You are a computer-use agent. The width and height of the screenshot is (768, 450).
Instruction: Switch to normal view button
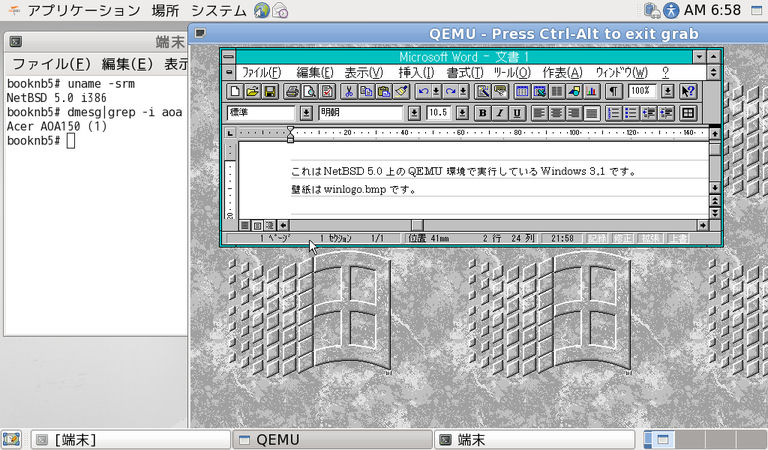pos(245,225)
